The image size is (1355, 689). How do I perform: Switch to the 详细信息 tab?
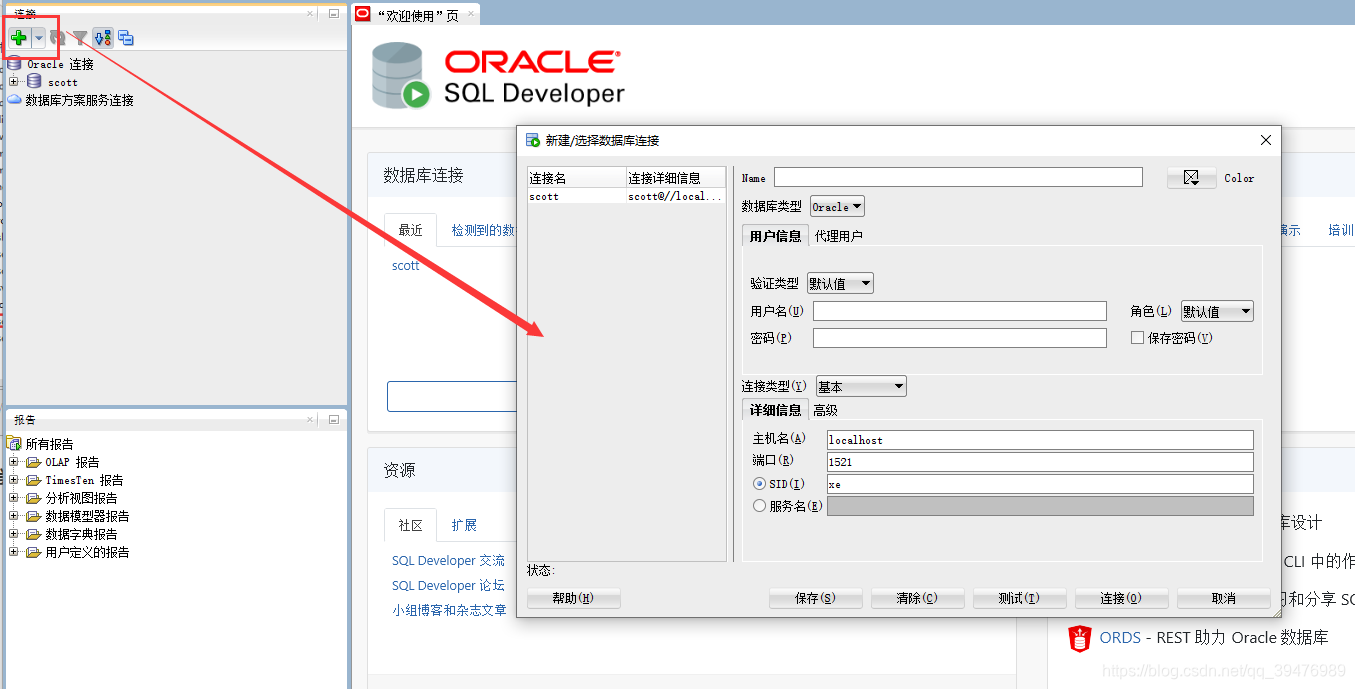775,410
